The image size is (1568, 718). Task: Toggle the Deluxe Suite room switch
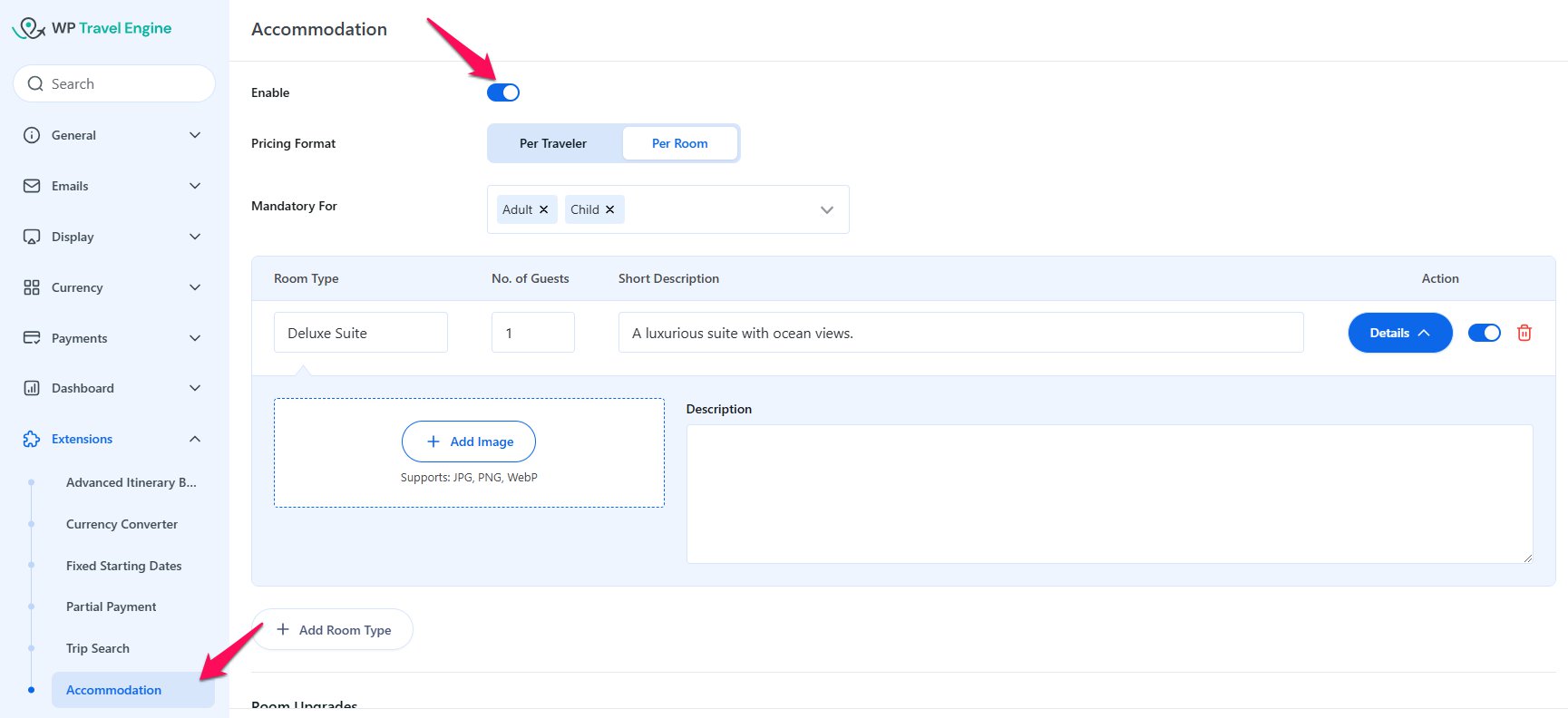(1484, 333)
